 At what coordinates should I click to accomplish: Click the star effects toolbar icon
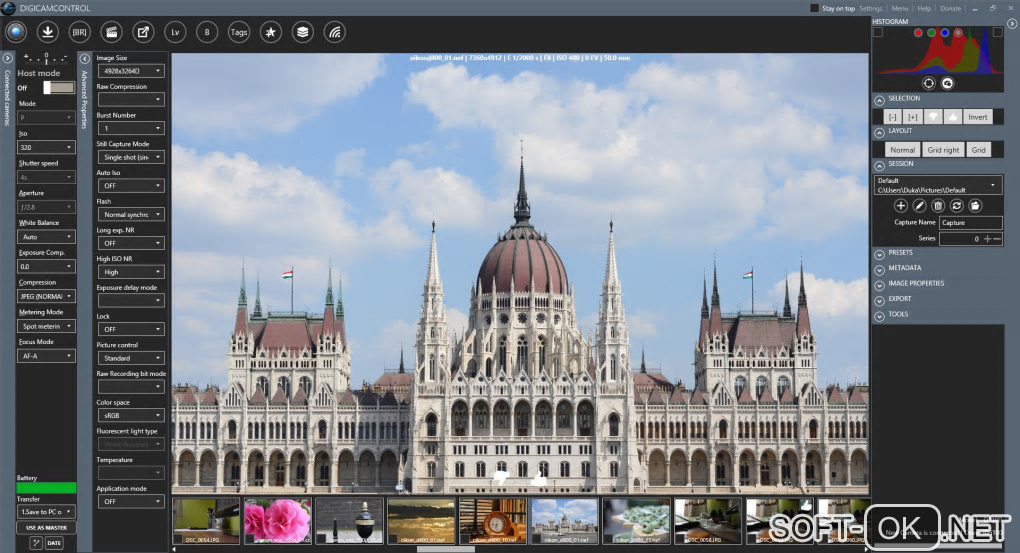(x=271, y=32)
